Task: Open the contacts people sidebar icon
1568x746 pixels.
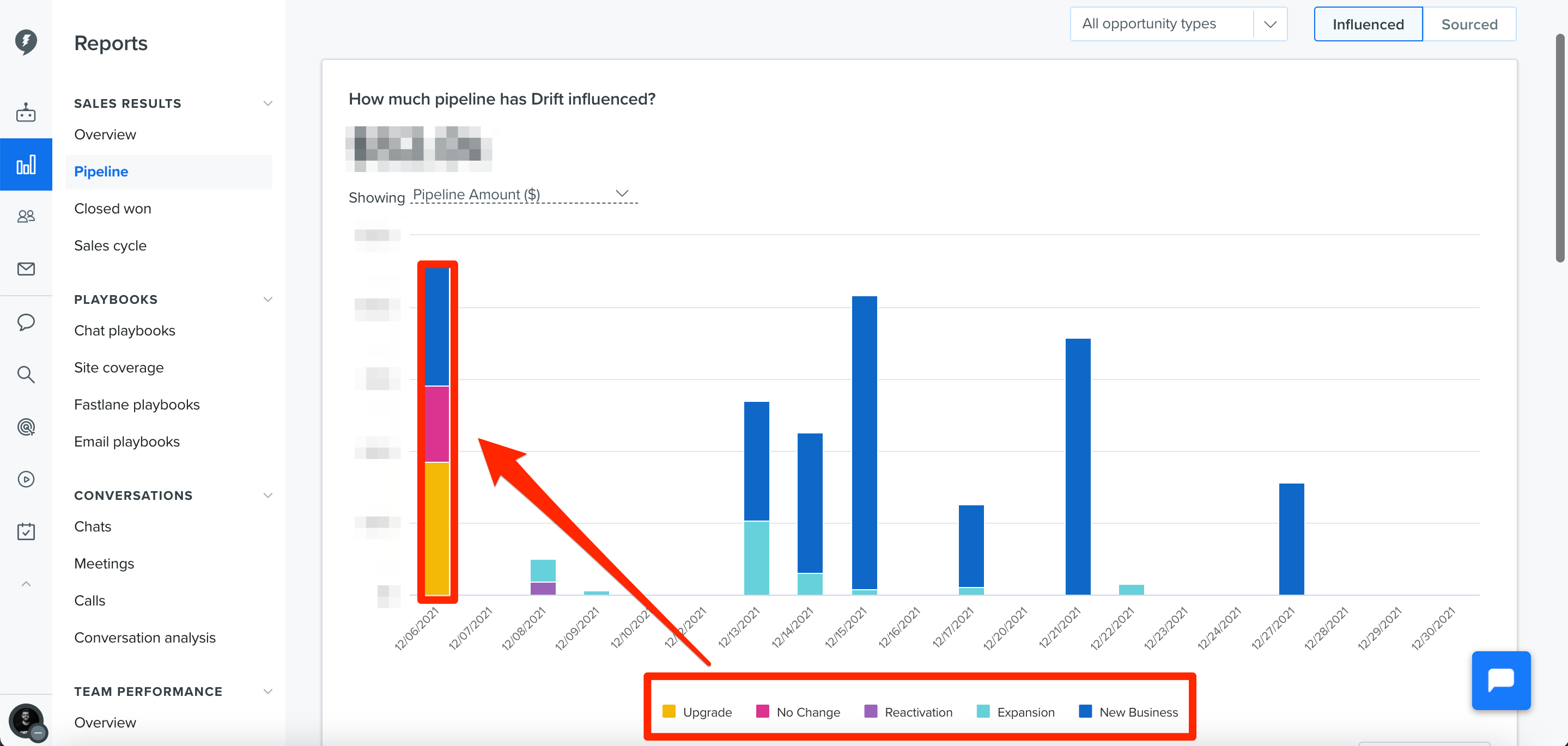Action: (26, 216)
